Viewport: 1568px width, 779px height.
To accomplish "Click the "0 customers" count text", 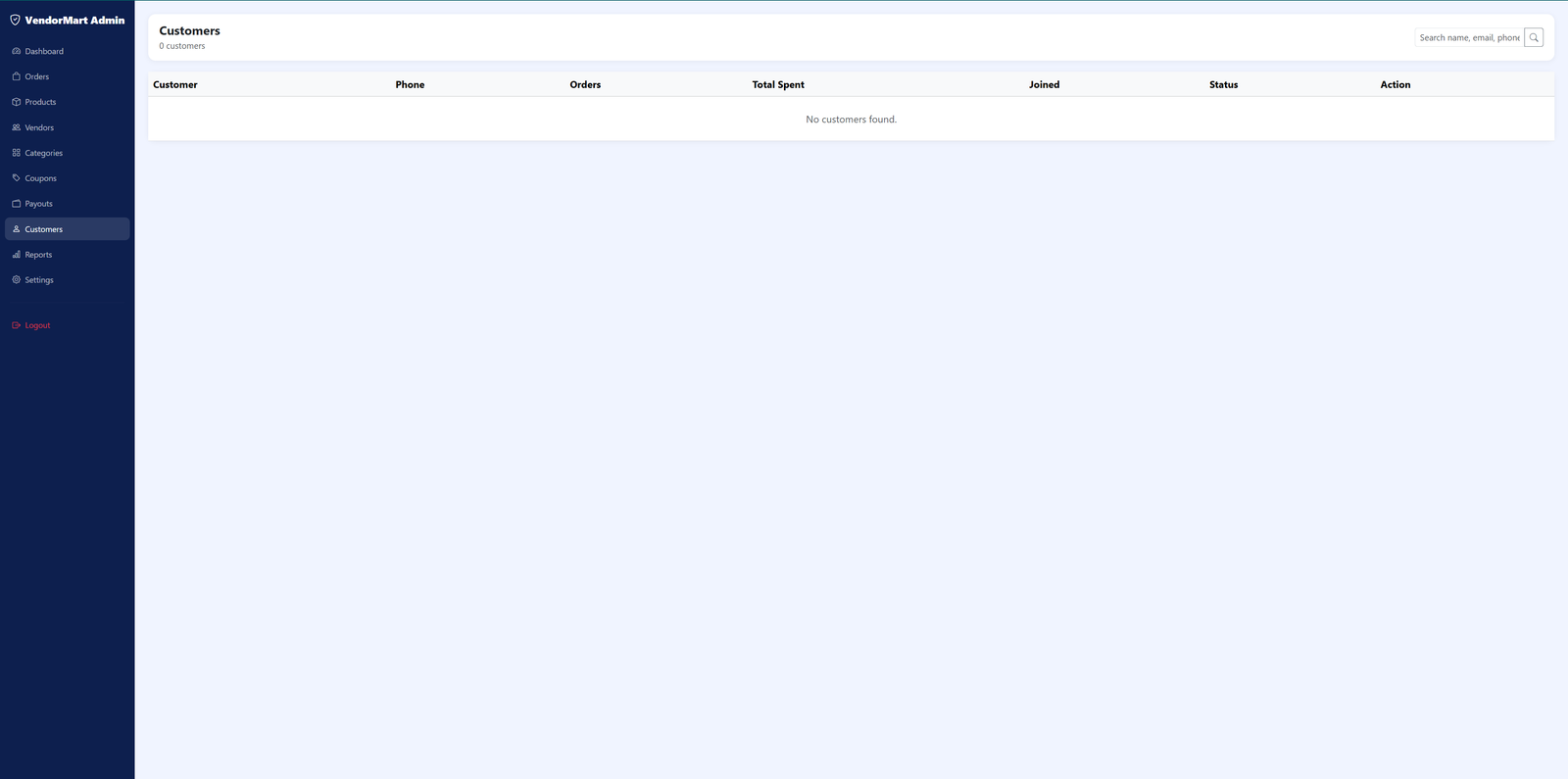I will click(182, 46).
